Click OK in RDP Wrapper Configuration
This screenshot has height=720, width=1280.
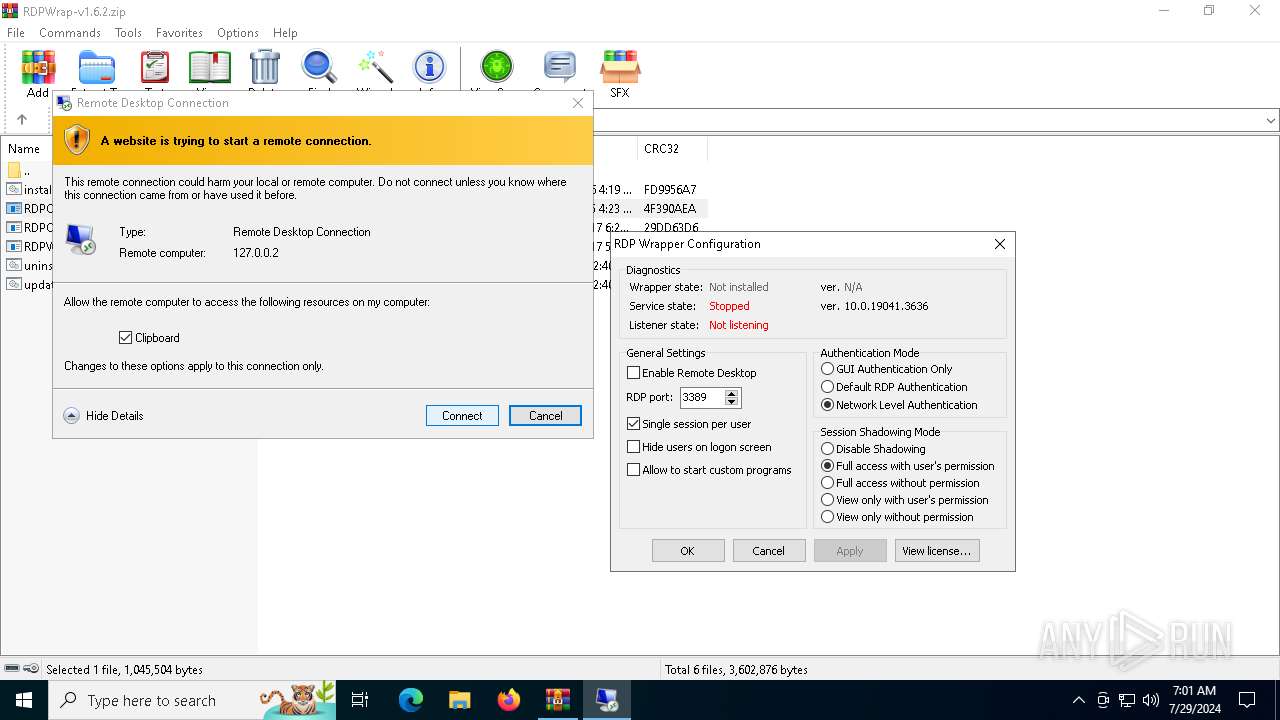687,551
